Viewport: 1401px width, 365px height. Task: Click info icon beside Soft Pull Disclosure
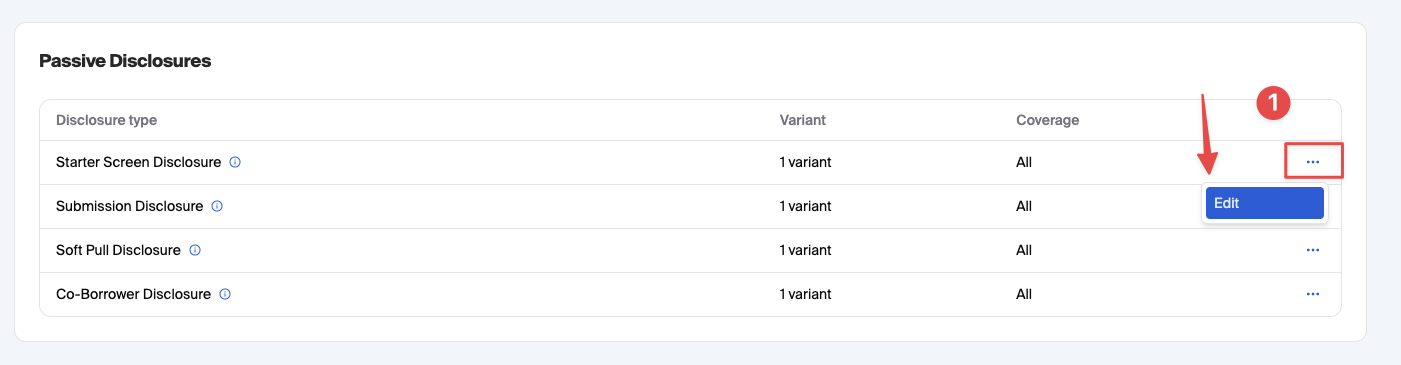[195, 250]
